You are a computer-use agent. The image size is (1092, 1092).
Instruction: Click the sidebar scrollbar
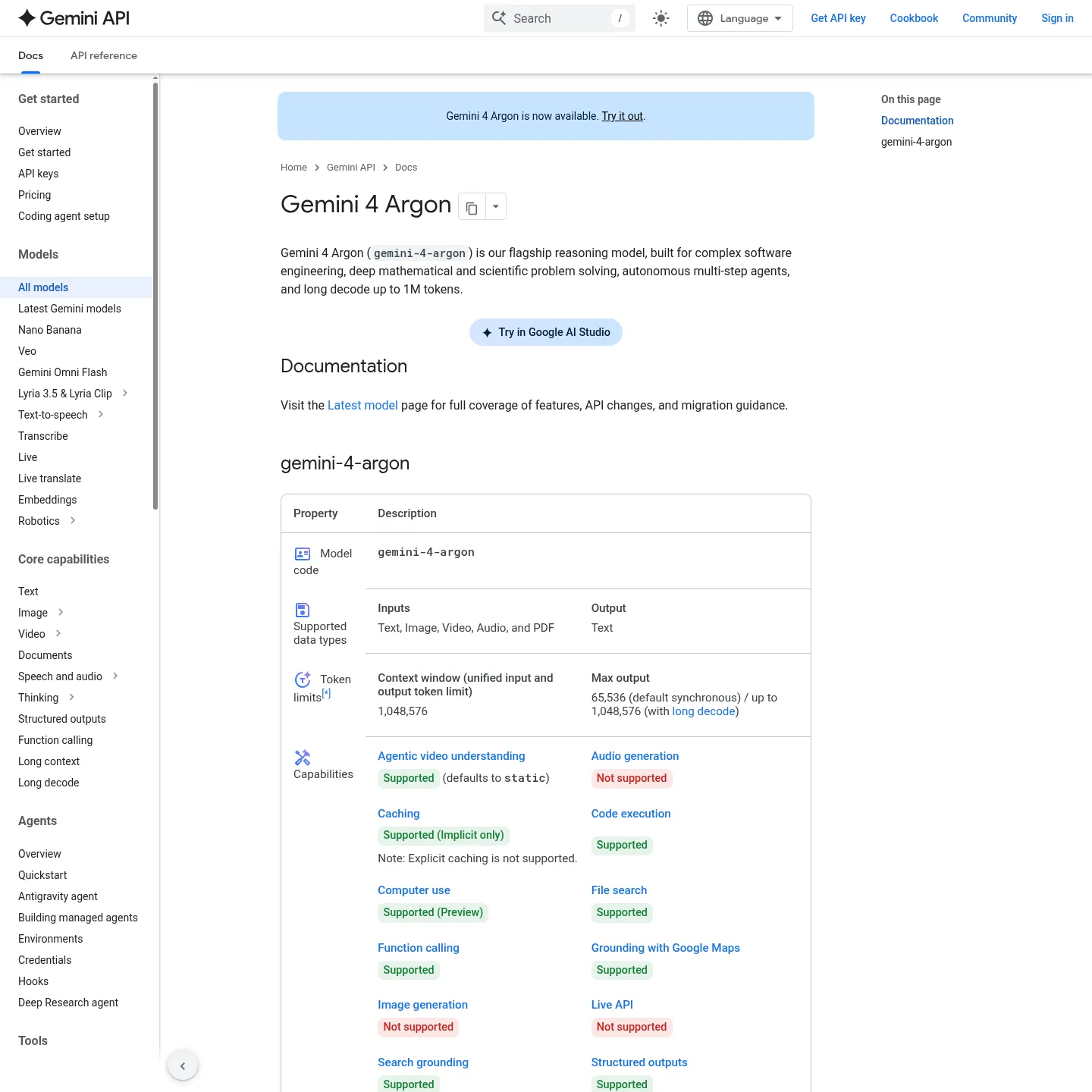click(x=155, y=296)
